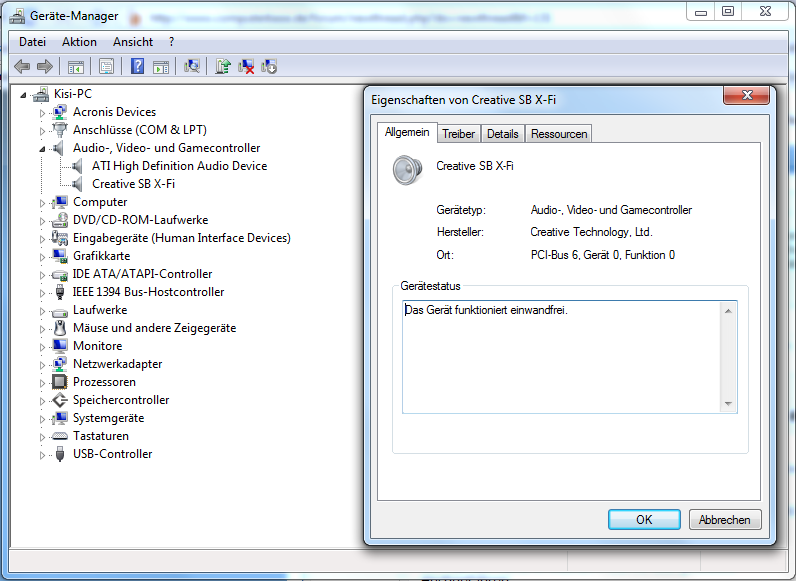Open the Properties toolbar icon
Viewport: 796px width, 581px height.
coord(107,67)
